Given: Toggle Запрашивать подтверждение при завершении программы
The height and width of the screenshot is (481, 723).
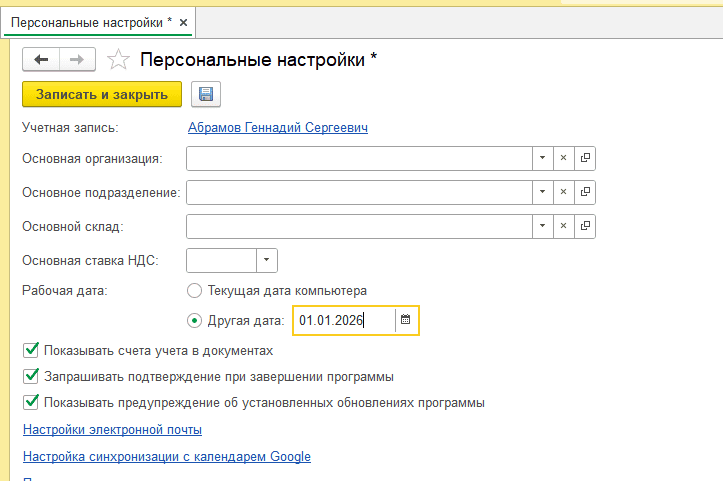Looking at the screenshot, I should click(x=30, y=377).
